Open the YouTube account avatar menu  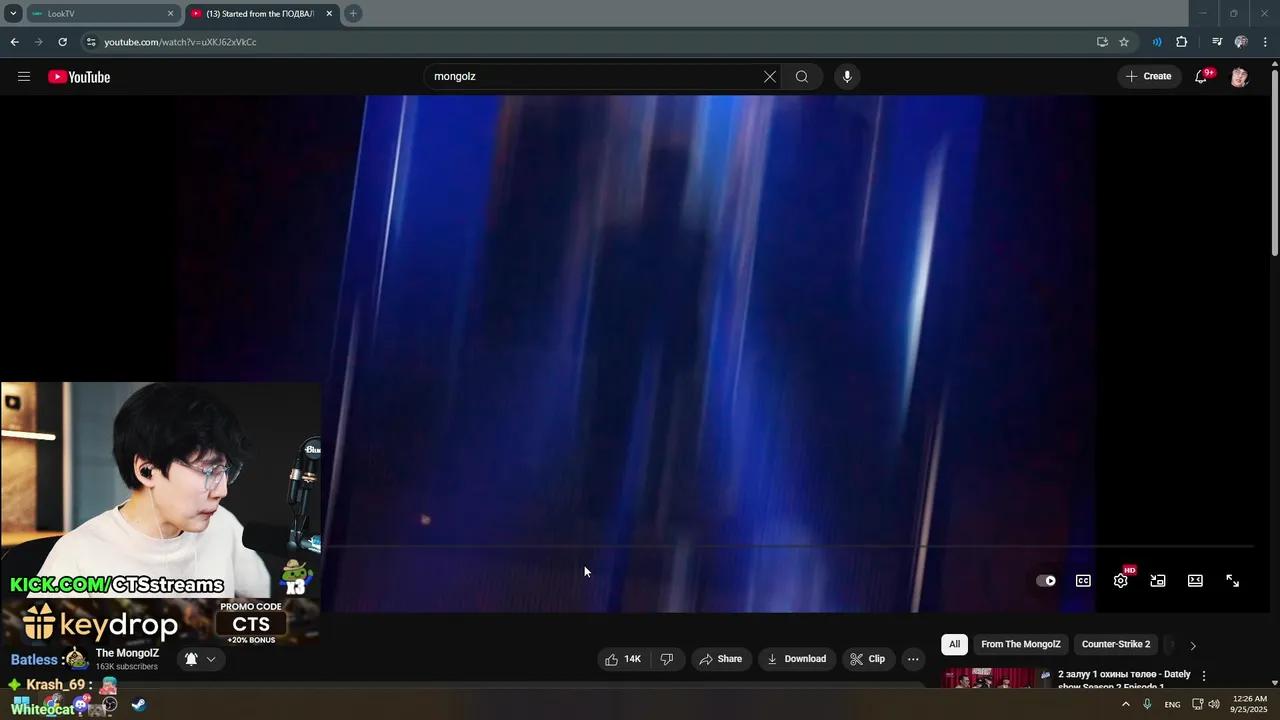(x=1239, y=77)
